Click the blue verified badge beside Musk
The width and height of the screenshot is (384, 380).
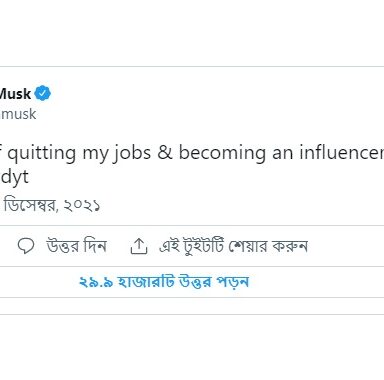tap(43, 93)
